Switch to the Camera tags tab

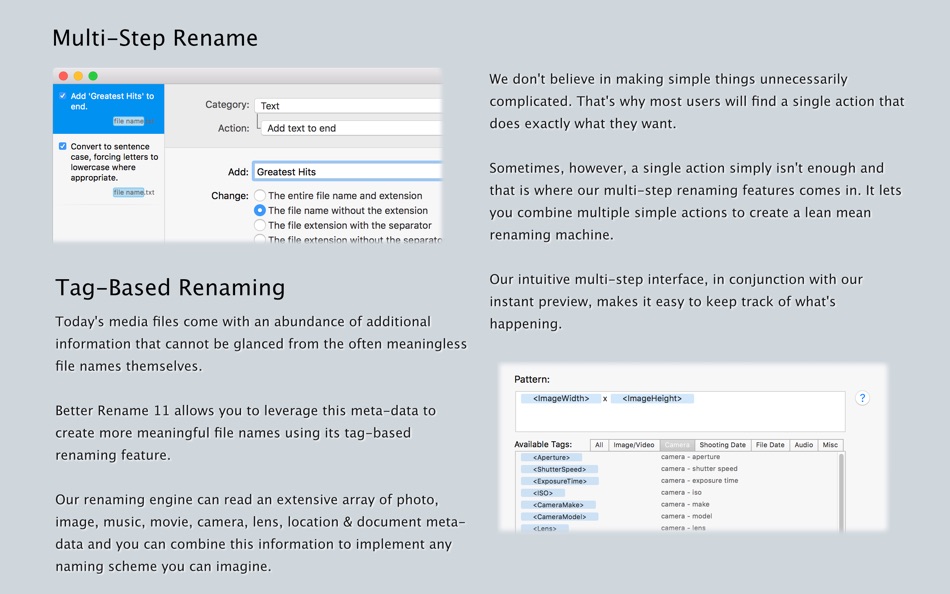point(677,445)
